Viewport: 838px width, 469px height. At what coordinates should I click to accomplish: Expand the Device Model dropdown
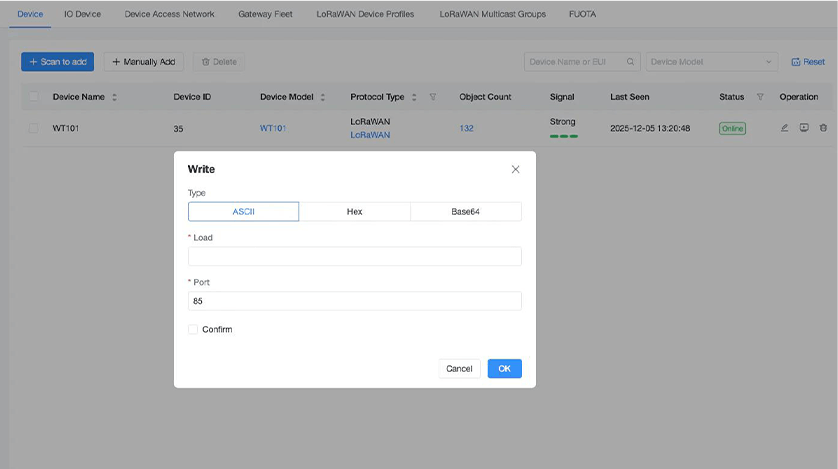[x=711, y=62]
